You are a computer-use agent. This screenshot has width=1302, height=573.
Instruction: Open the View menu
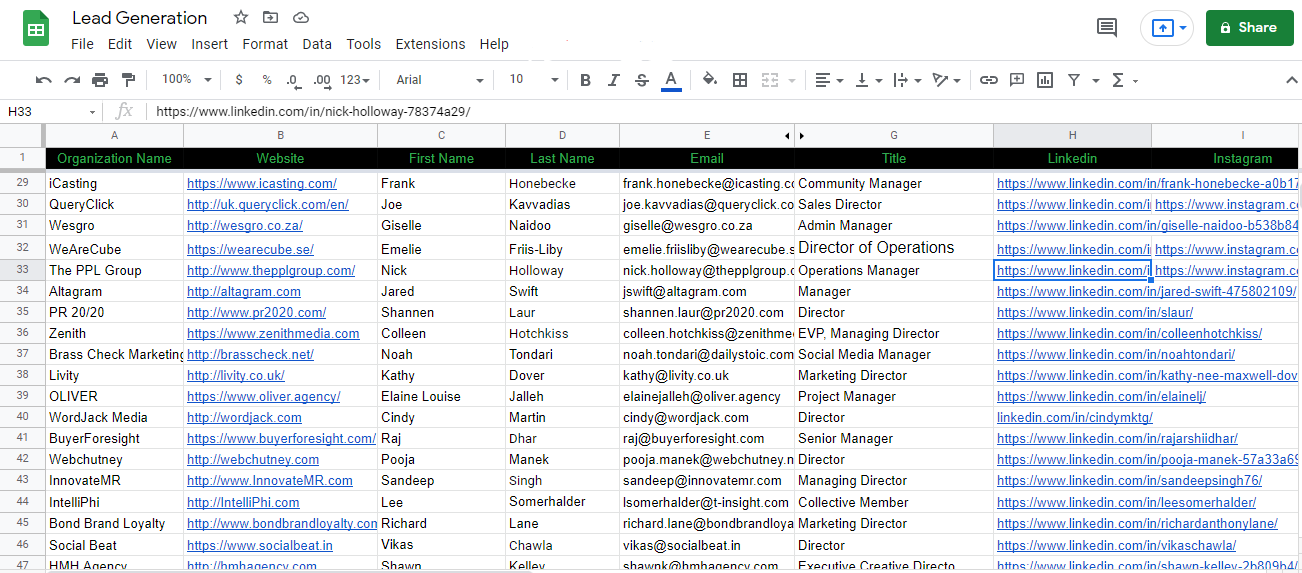coord(161,44)
